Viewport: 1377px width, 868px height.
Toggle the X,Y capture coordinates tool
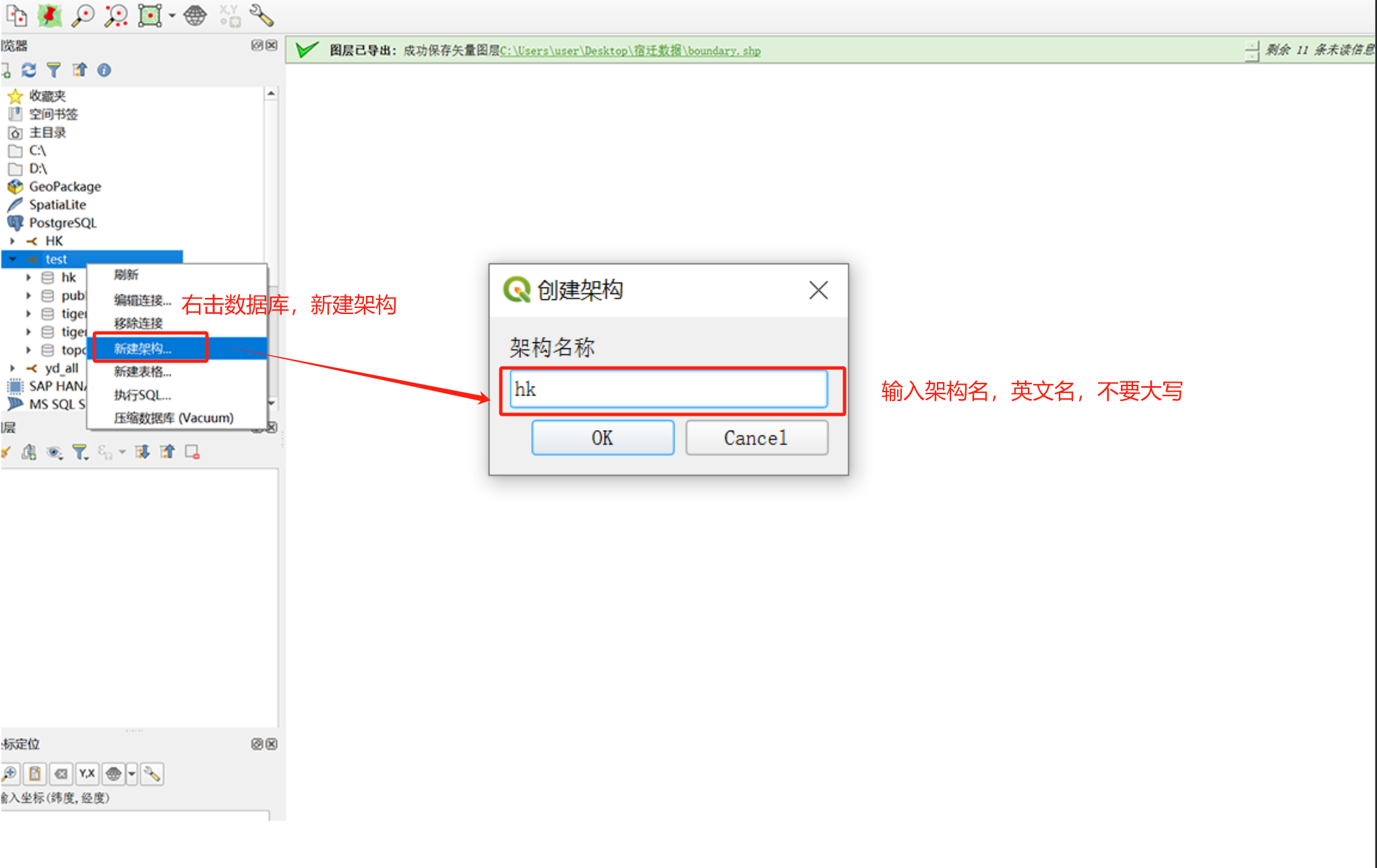click(x=229, y=15)
